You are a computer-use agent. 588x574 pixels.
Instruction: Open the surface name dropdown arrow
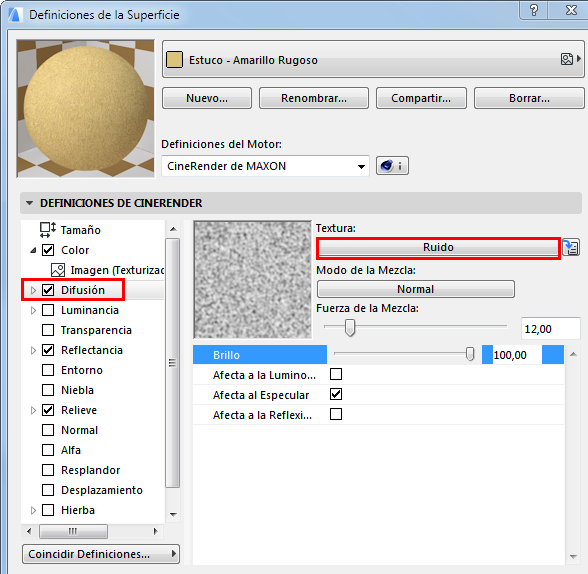pos(579,59)
